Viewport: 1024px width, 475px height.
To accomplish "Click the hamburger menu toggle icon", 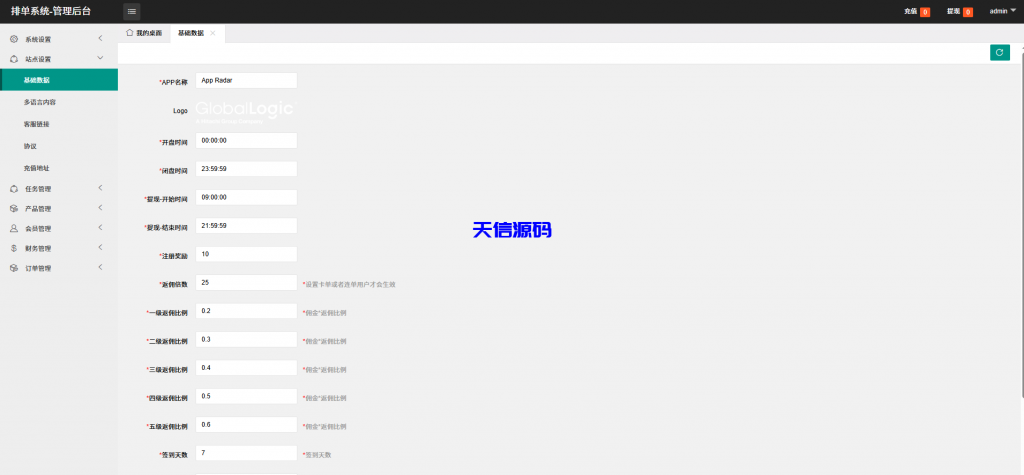I will tap(132, 11).
